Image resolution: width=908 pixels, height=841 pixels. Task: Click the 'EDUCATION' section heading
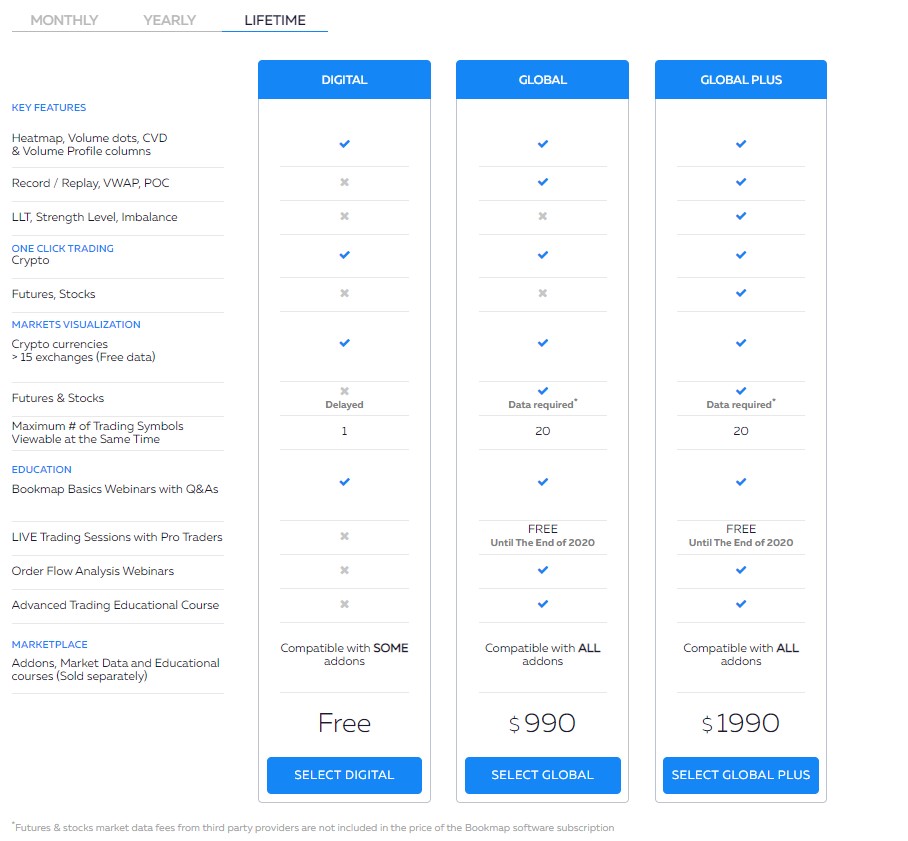pos(42,470)
